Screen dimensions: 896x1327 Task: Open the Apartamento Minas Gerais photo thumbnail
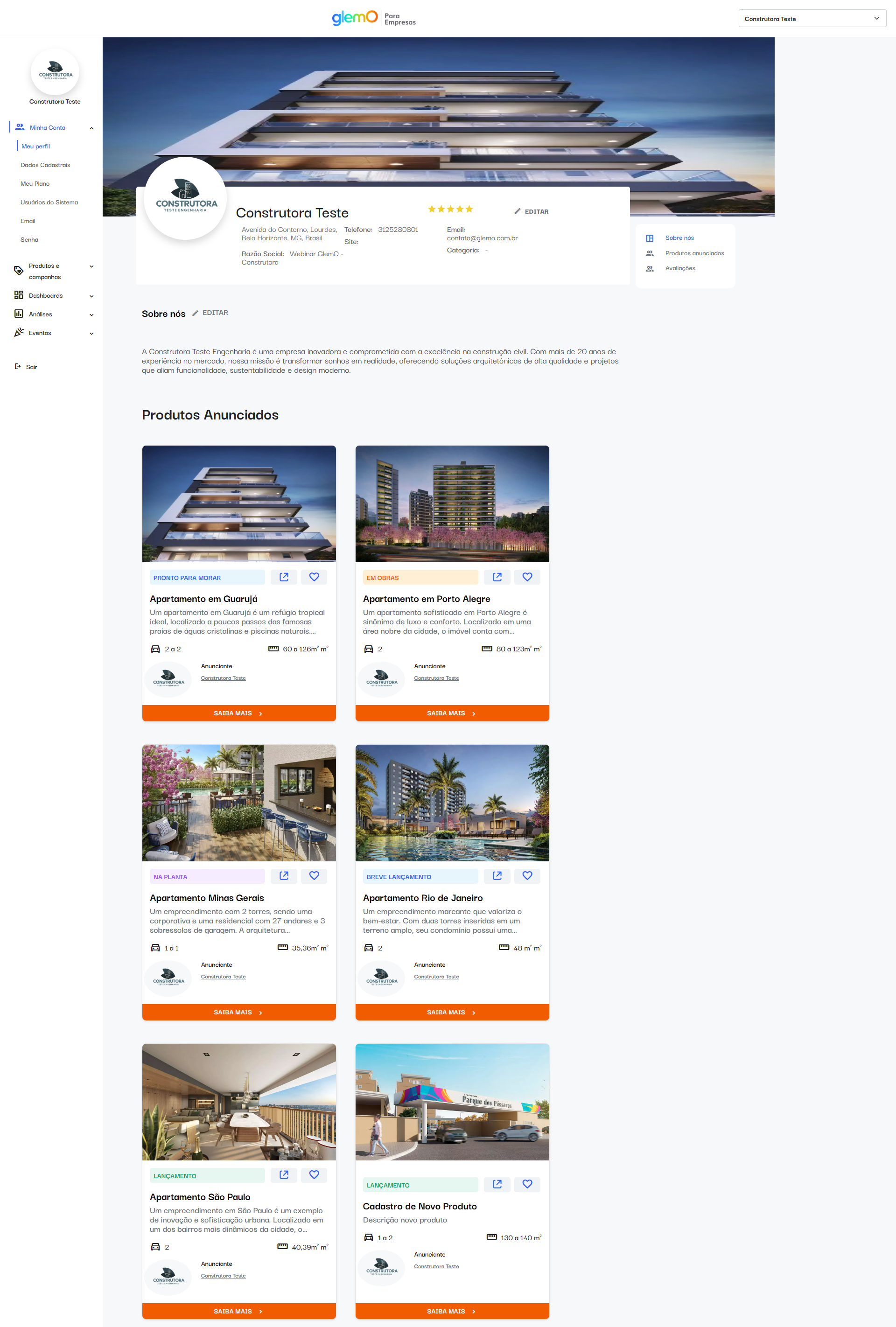tap(239, 802)
